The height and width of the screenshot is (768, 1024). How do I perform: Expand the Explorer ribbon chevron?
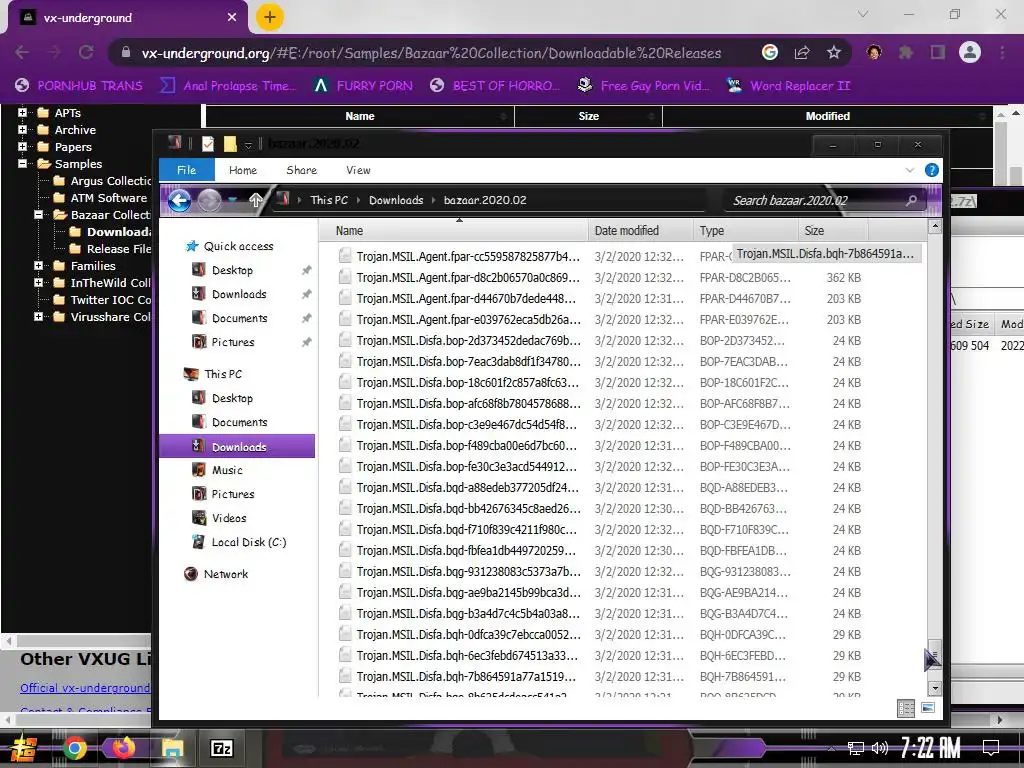[x=910, y=170]
